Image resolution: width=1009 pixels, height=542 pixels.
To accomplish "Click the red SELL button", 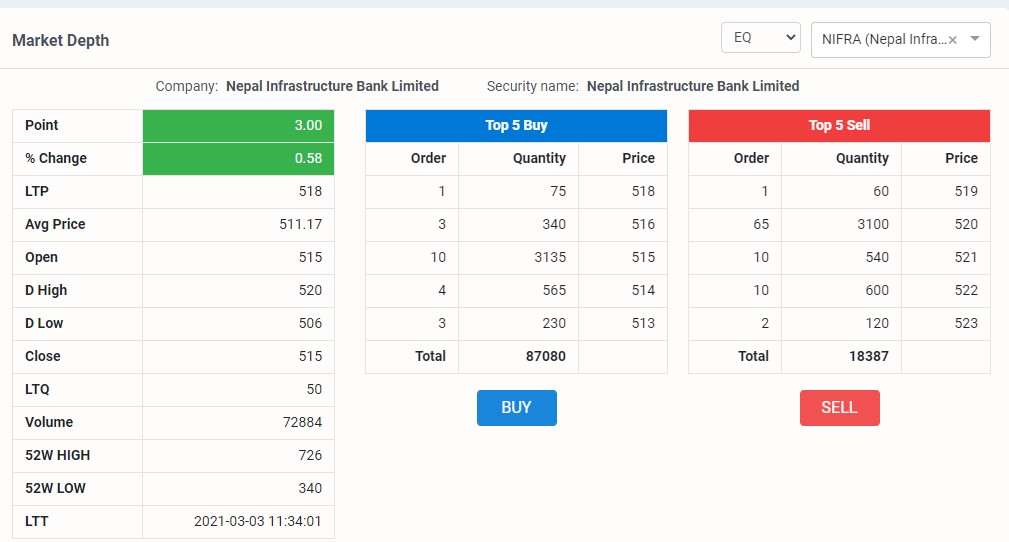I will tap(839, 407).
